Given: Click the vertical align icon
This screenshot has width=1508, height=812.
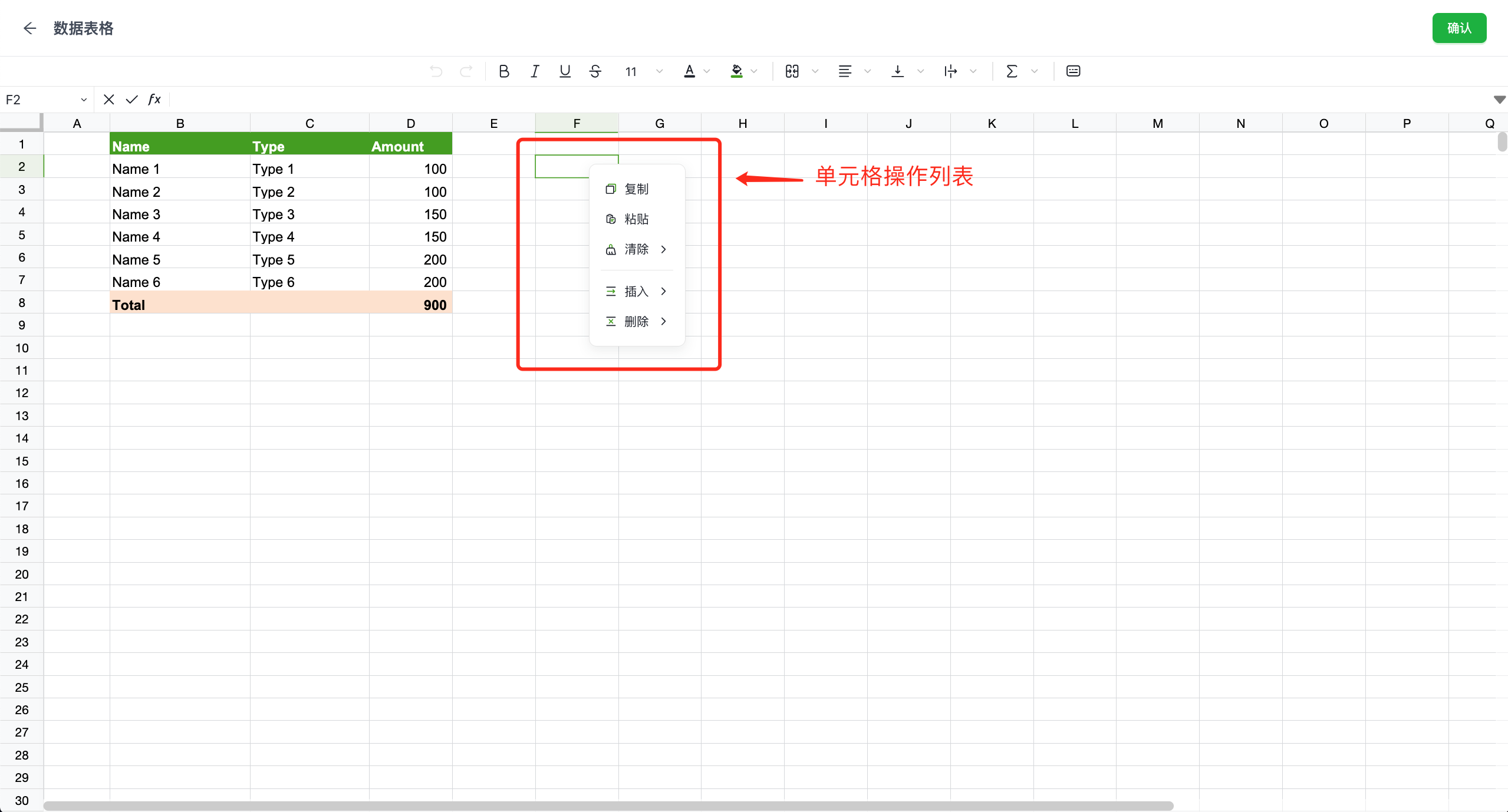Looking at the screenshot, I should point(897,71).
